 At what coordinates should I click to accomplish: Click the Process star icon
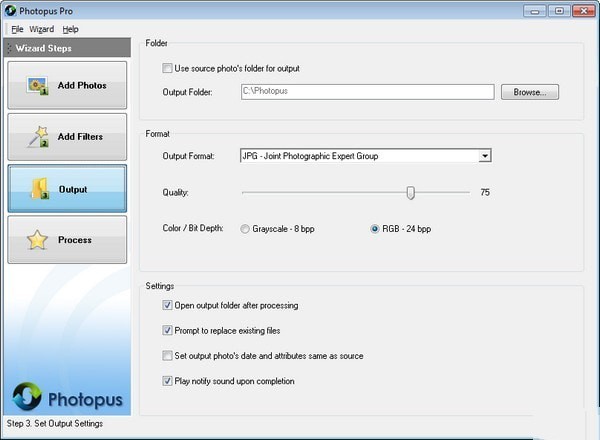click(37, 240)
